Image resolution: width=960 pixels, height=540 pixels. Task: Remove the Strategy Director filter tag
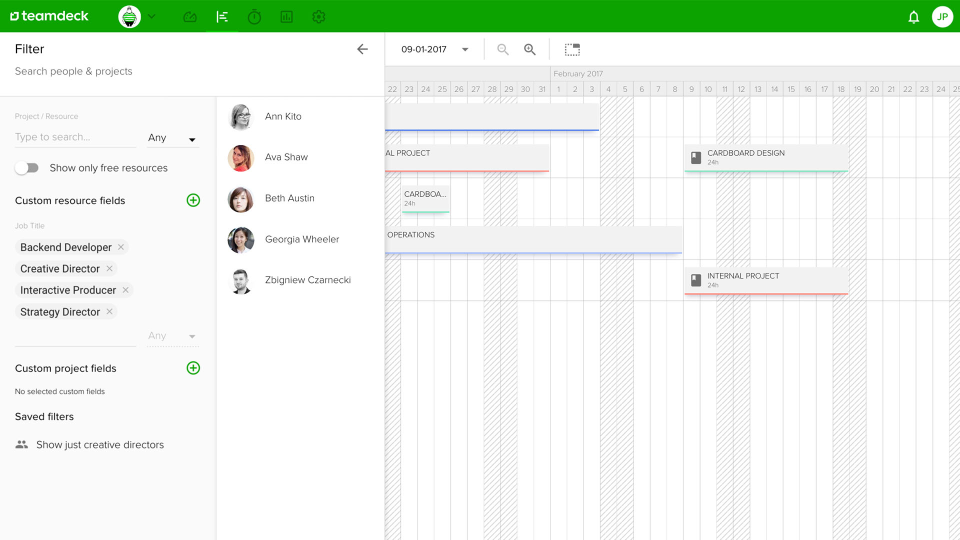(110, 312)
